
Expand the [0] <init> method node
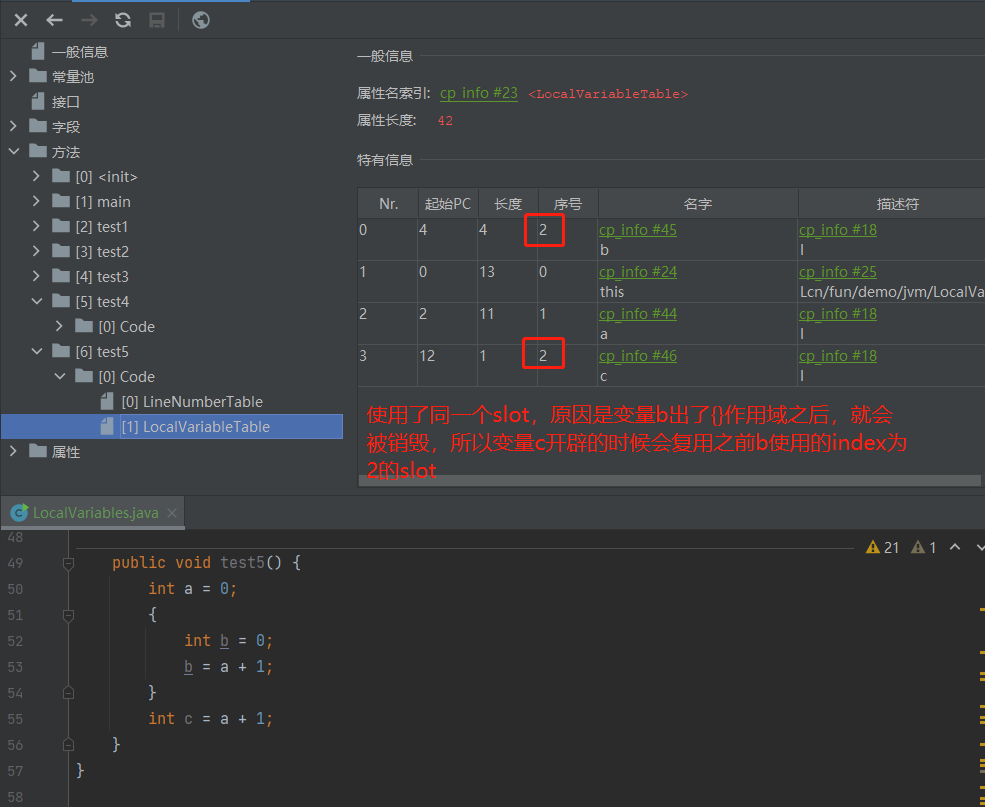click(36, 176)
